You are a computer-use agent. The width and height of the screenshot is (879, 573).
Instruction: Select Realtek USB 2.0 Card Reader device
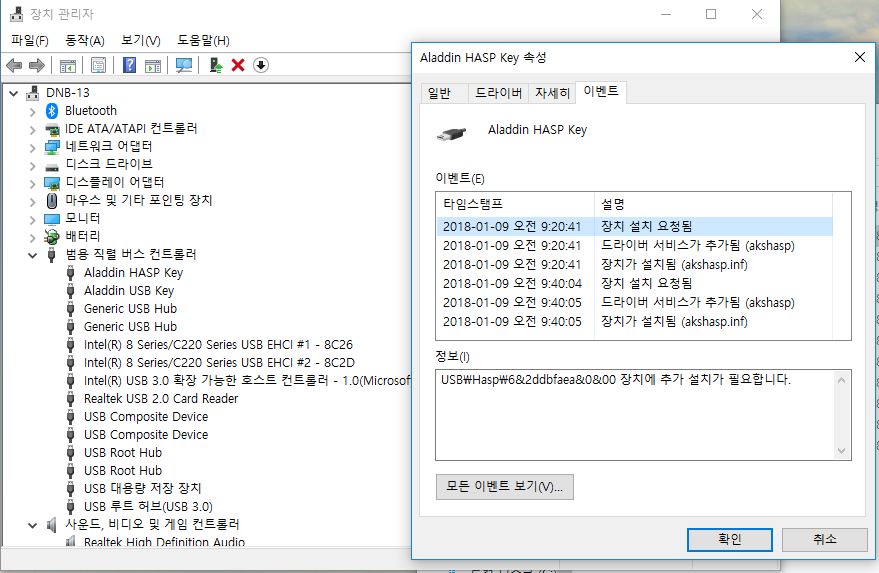pos(160,399)
